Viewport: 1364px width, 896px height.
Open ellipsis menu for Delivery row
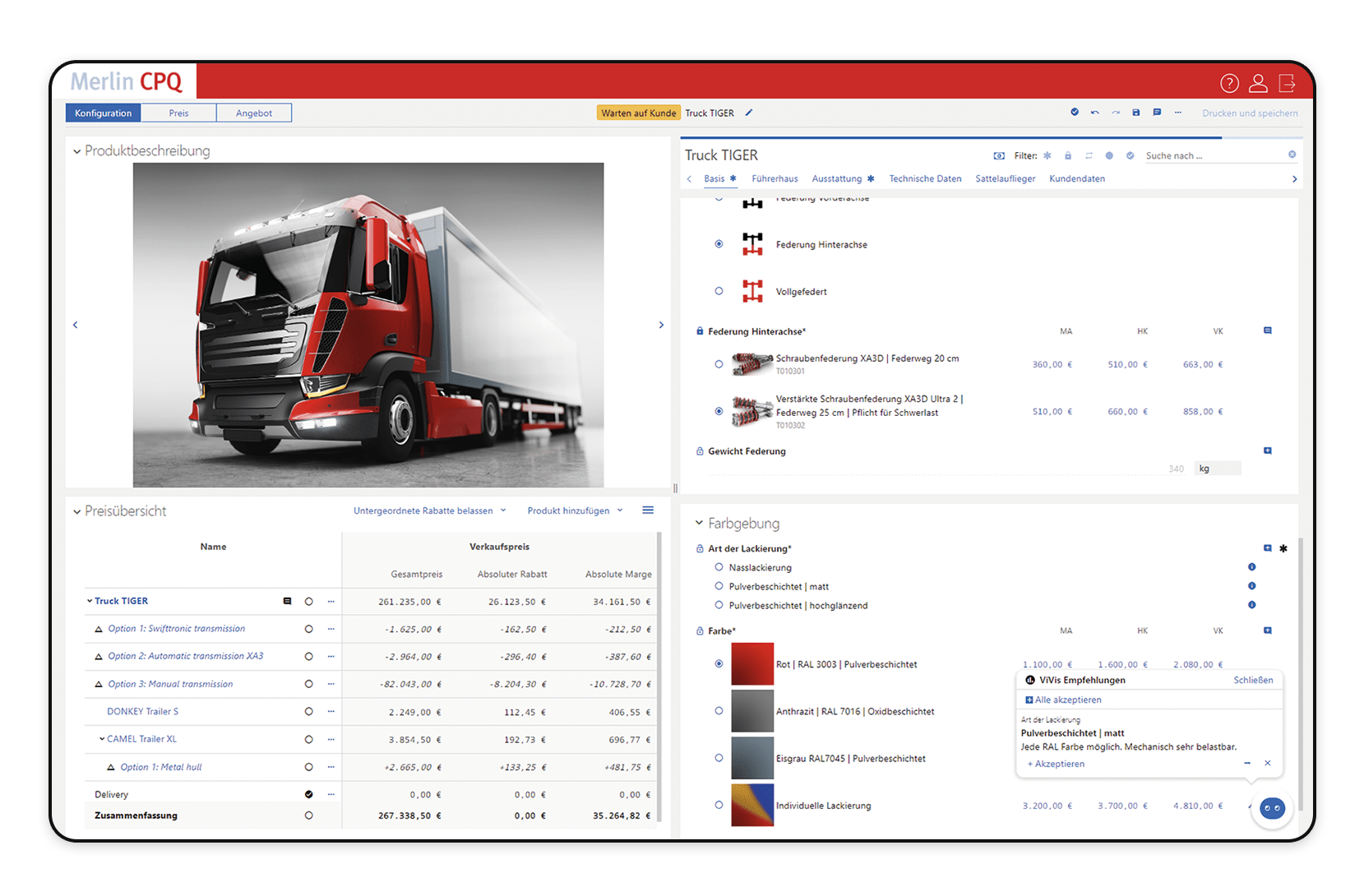coord(331,795)
